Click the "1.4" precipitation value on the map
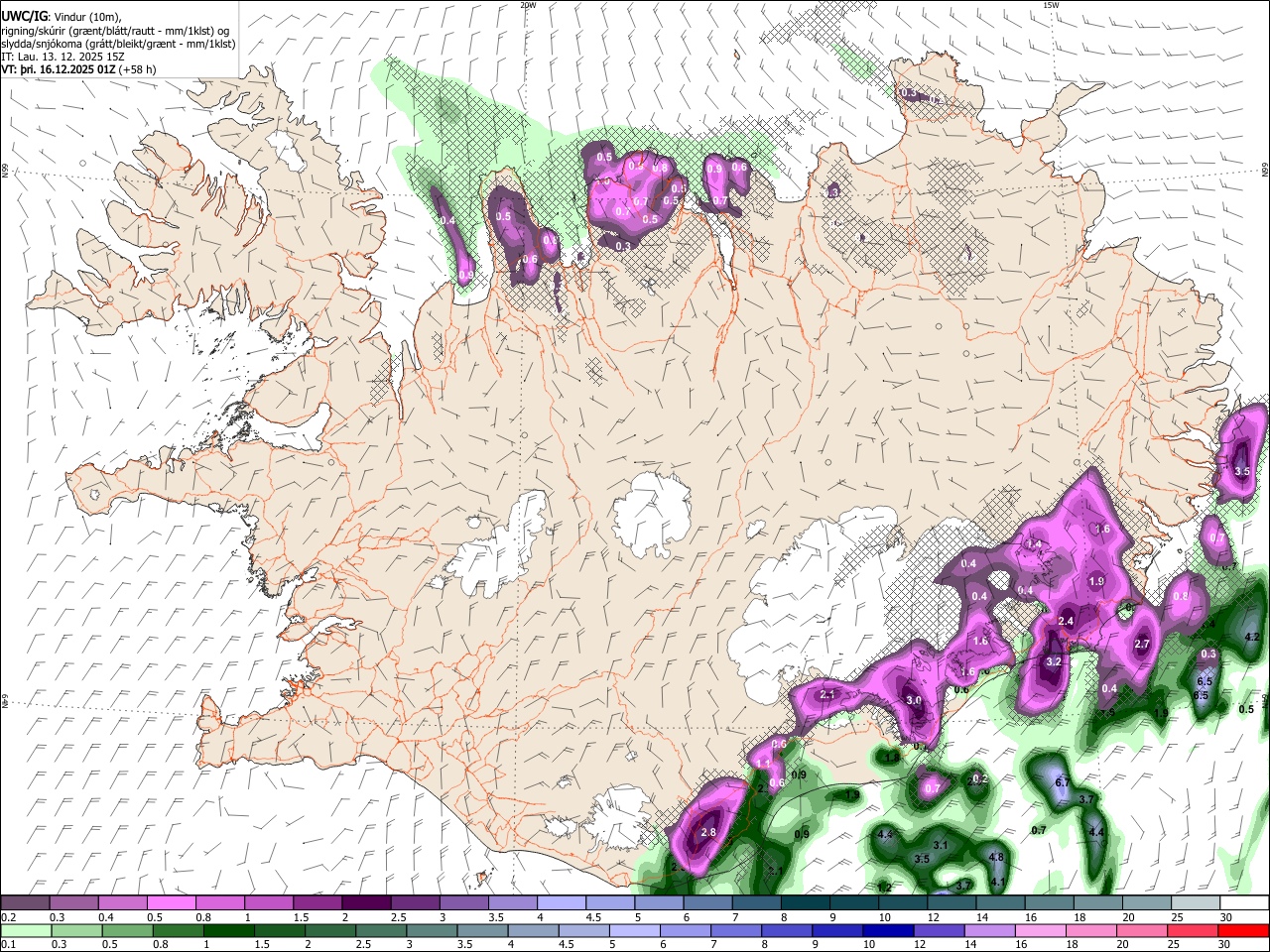This screenshot has height=952, width=1270. point(1034,544)
